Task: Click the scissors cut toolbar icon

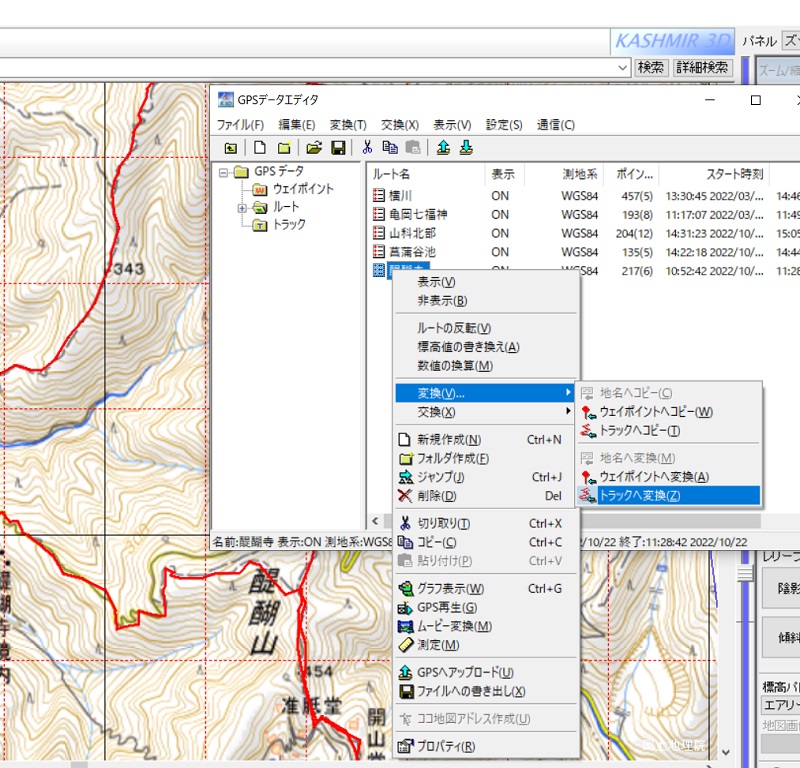Action: pyautogui.click(x=367, y=148)
